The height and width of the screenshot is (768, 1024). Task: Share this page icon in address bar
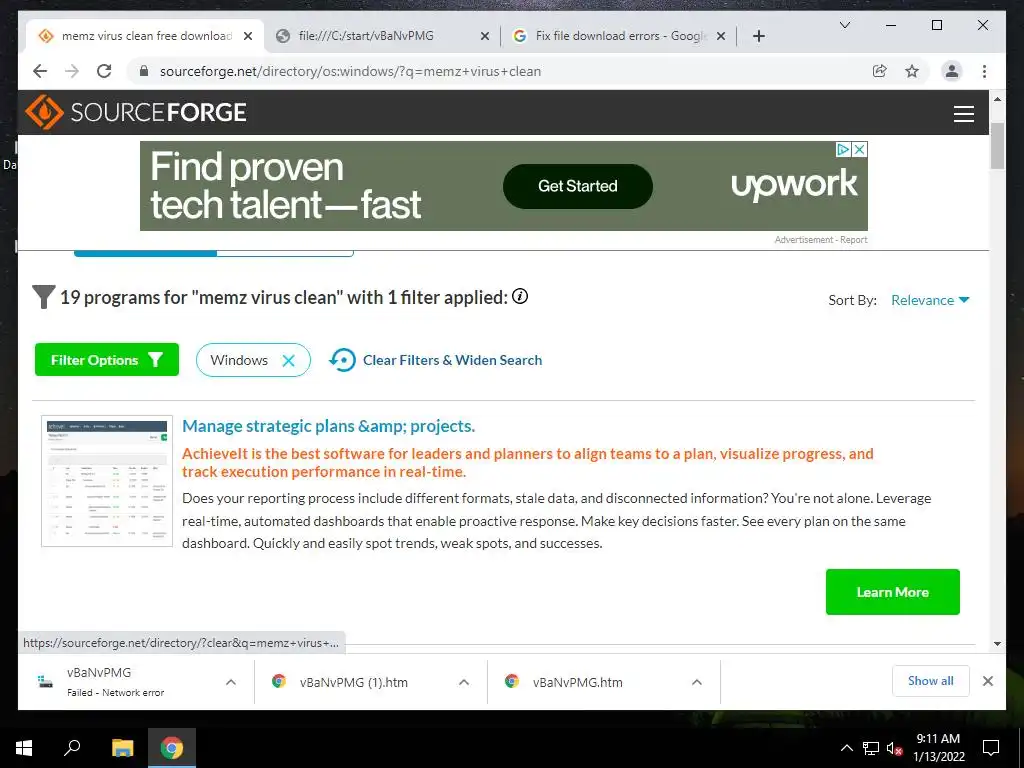[x=880, y=71]
